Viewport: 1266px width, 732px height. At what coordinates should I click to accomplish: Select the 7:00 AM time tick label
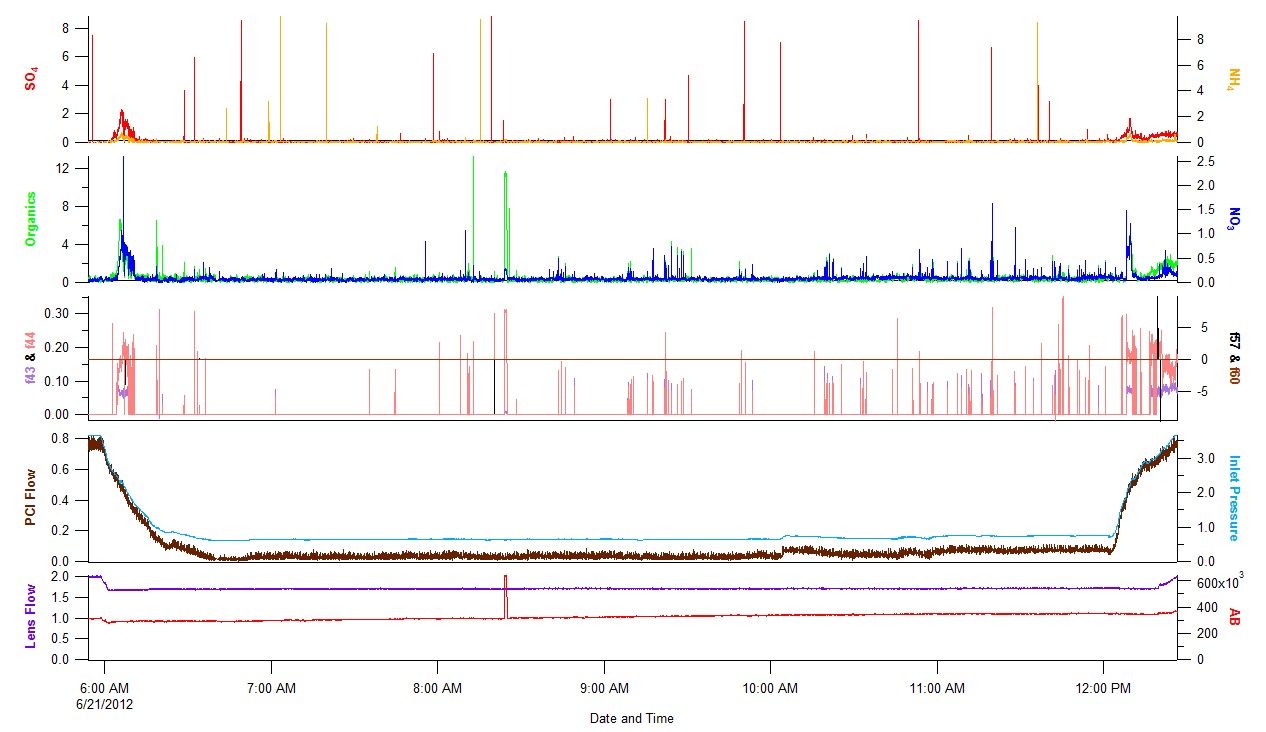(271, 688)
